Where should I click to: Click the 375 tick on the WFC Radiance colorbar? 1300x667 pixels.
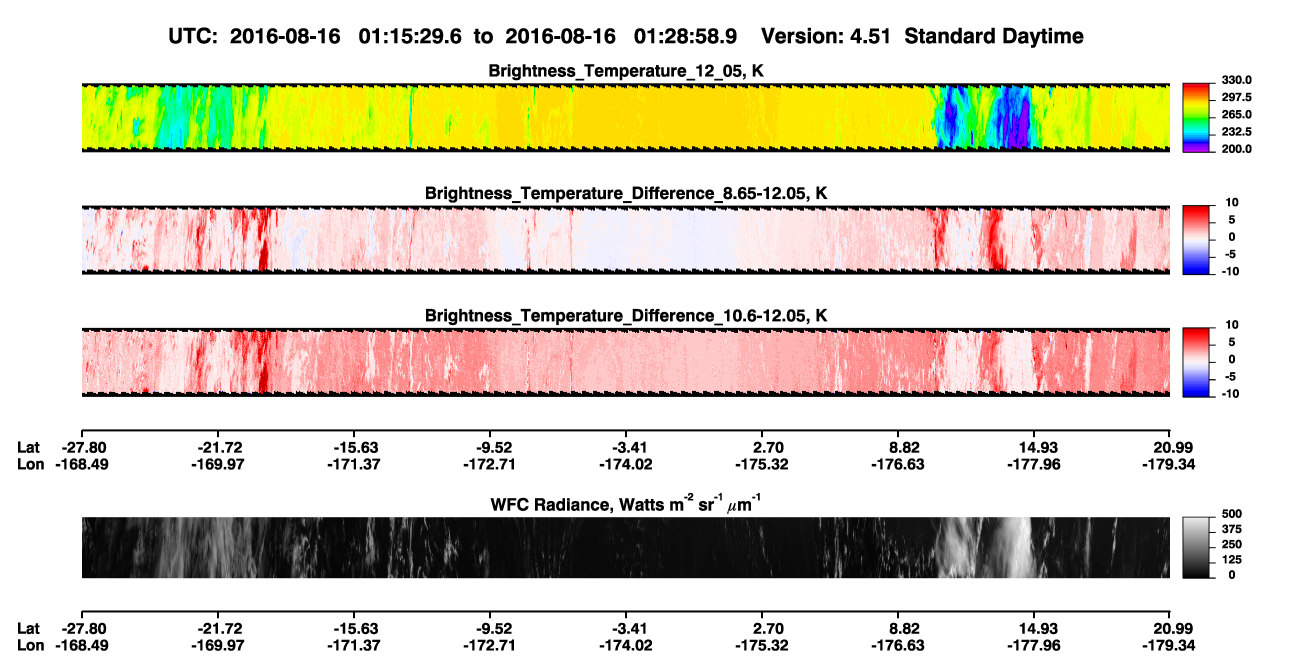tap(1231, 529)
